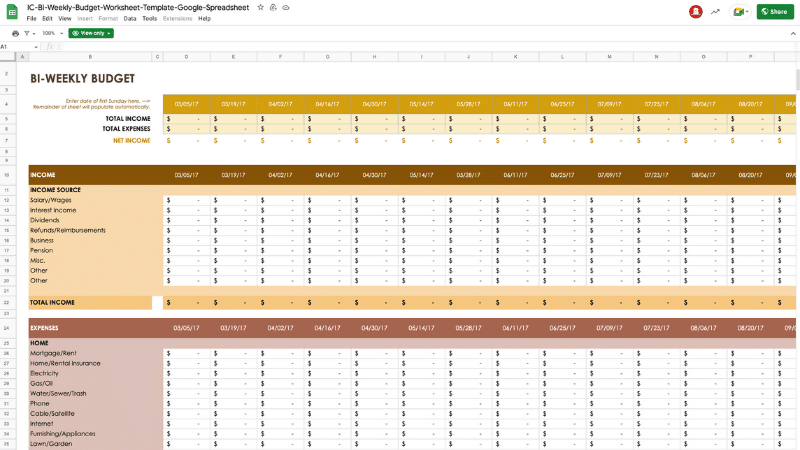Open the View only mode dropdown
This screenshot has height=450, width=800.
[x=91, y=33]
